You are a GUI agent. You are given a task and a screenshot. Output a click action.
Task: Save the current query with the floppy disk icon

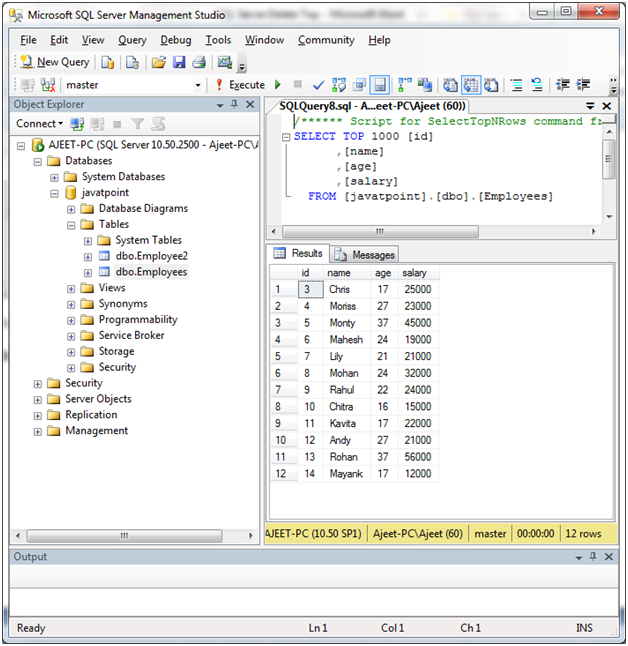[179, 62]
